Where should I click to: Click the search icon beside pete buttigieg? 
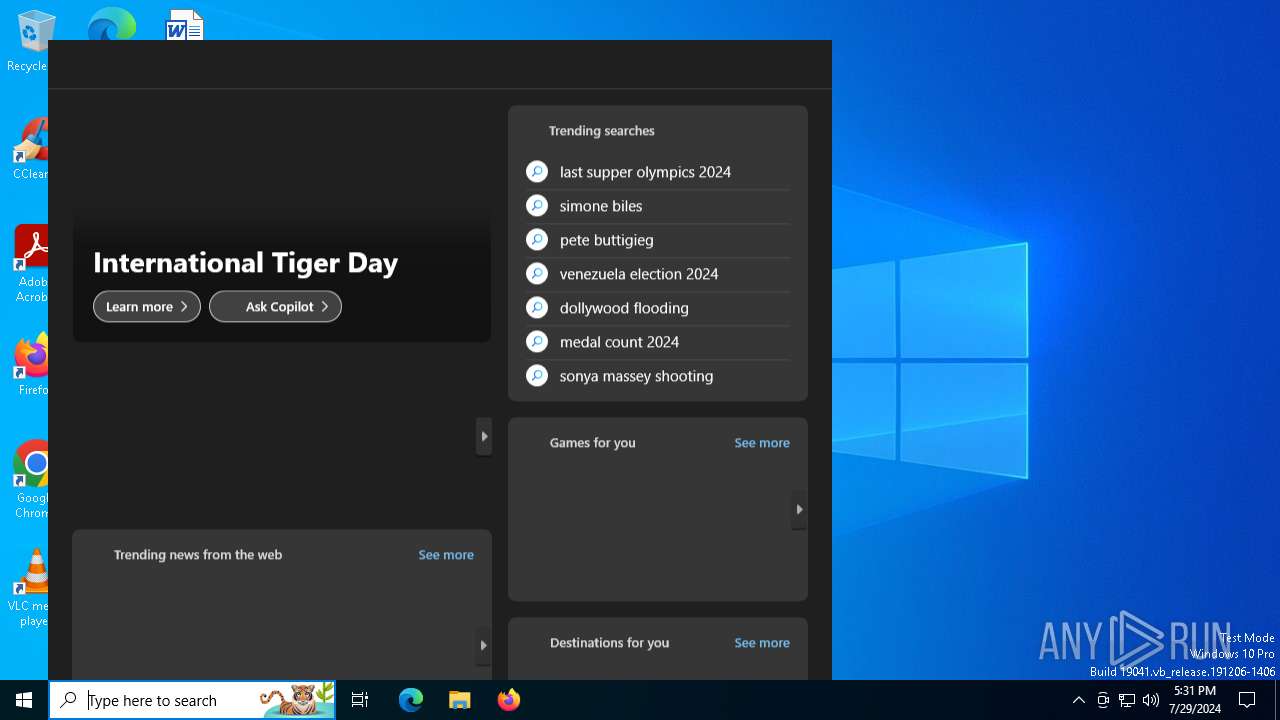537,240
